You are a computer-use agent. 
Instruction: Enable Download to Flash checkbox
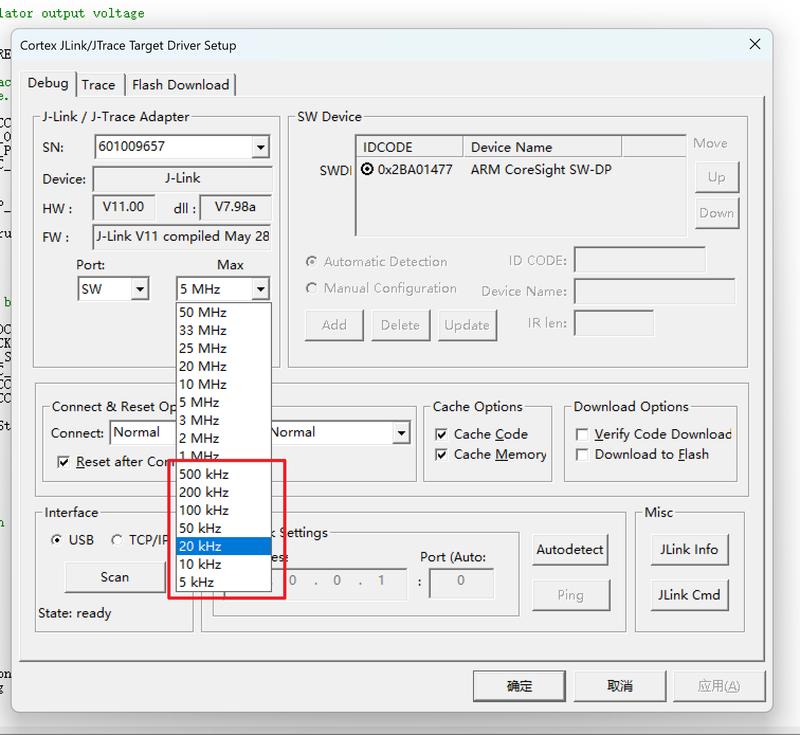pos(582,454)
